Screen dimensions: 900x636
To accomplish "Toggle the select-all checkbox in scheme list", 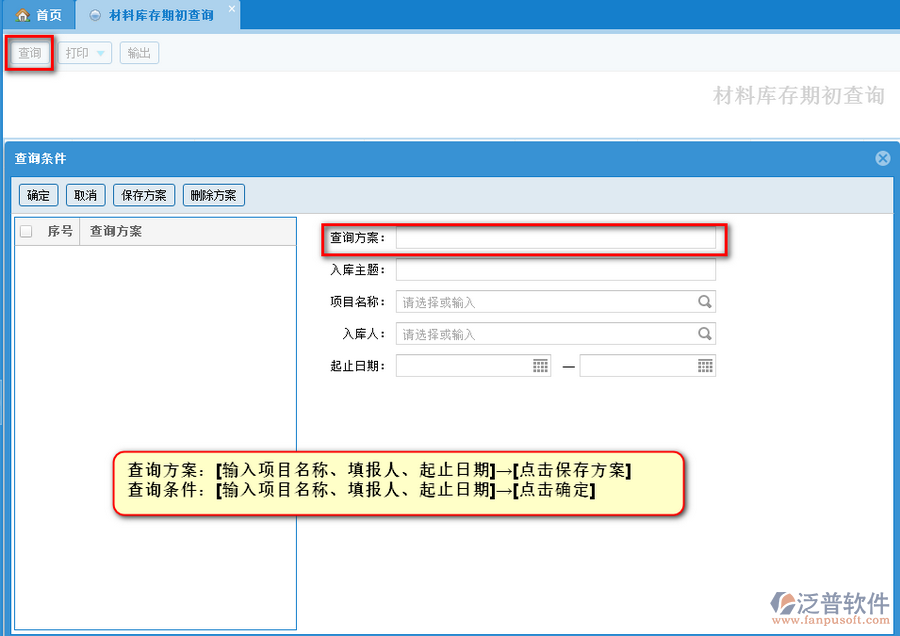I will pos(26,231).
